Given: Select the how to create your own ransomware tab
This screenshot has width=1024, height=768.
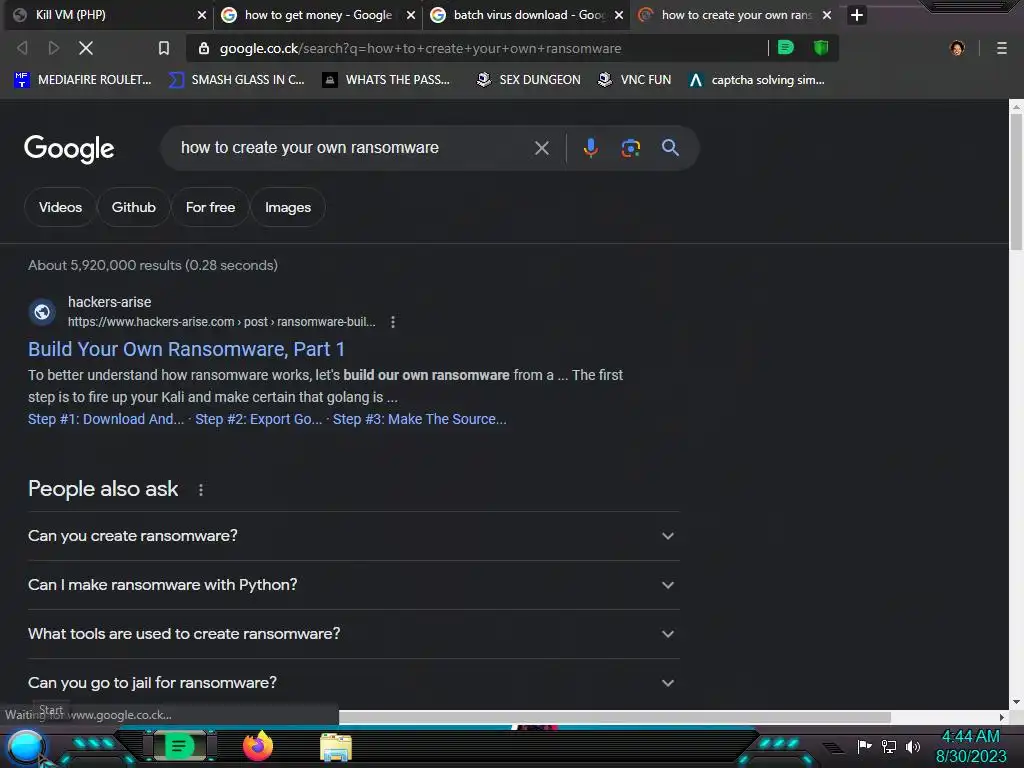Looking at the screenshot, I should [x=736, y=15].
